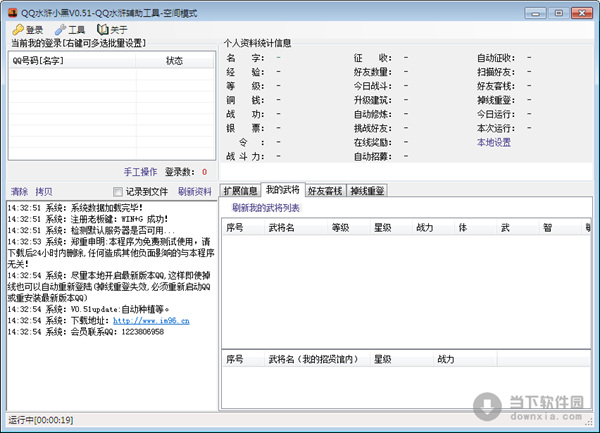Enable the 记录到文件 checkbox
Screen dimensions: 600x433
(x=118, y=191)
